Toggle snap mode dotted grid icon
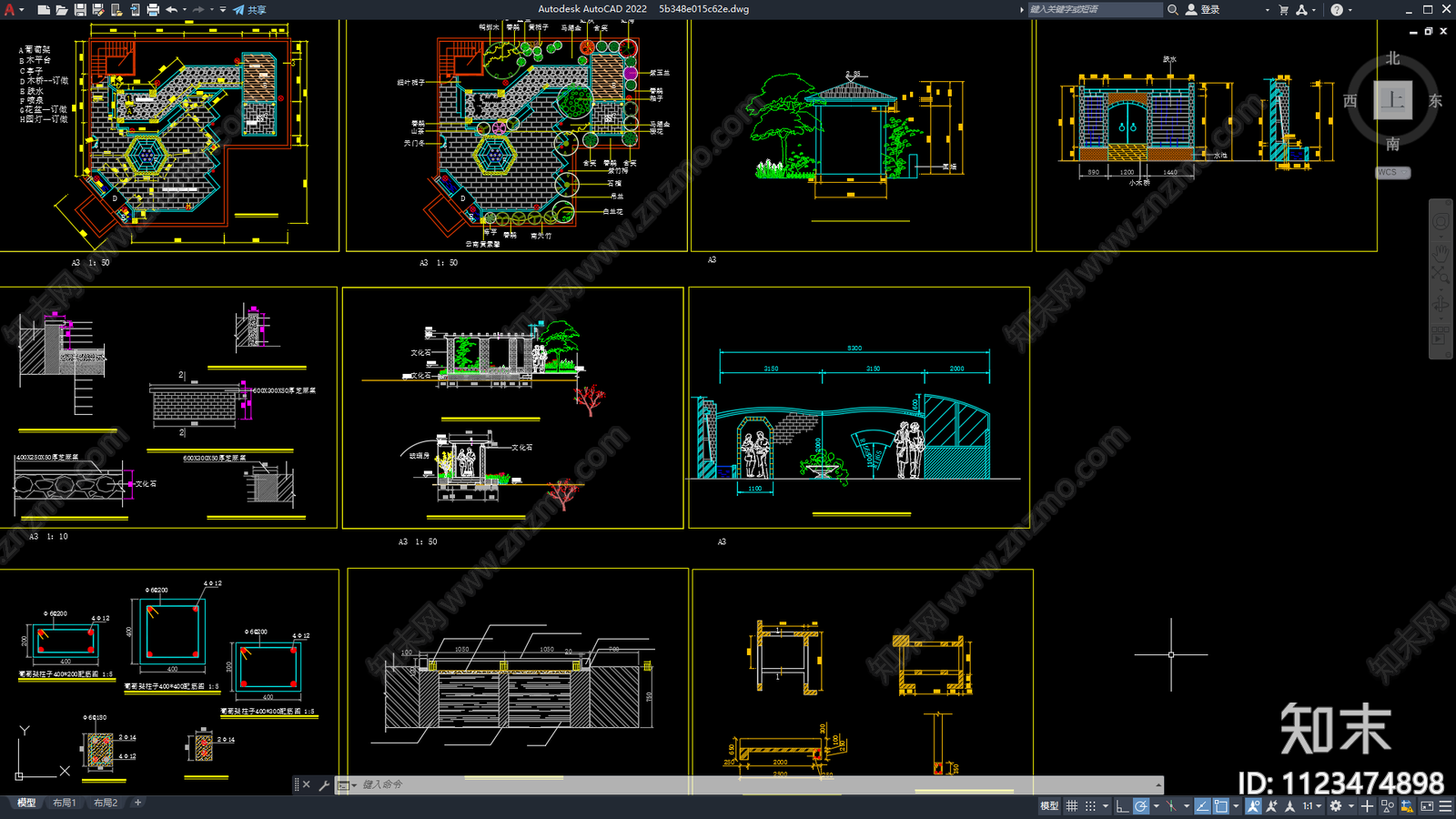This screenshot has height=819, width=1456. [1090, 806]
